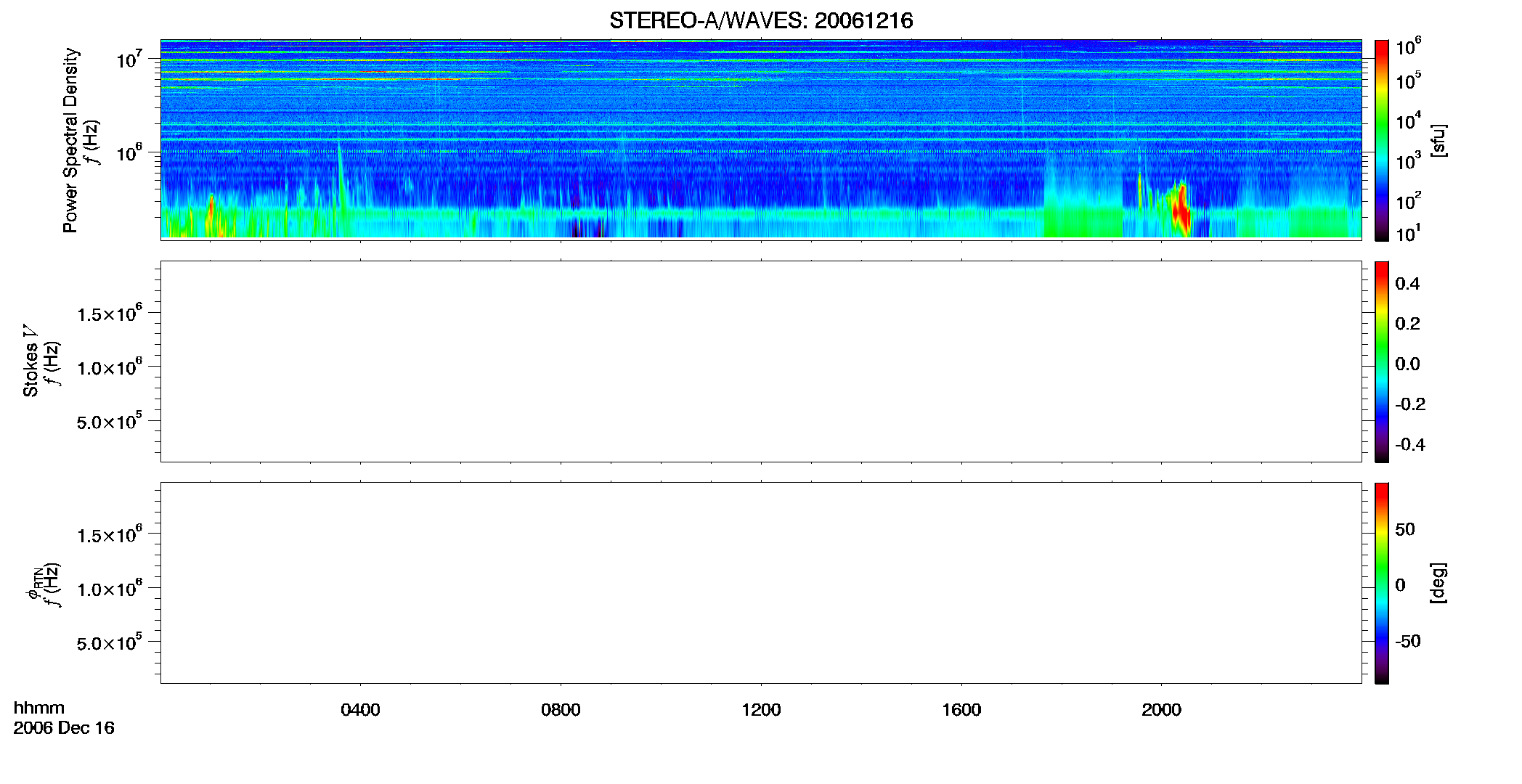Click the empty phi RTN plot panel
The width and height of the screenshot is (1522, 784).
761,583
